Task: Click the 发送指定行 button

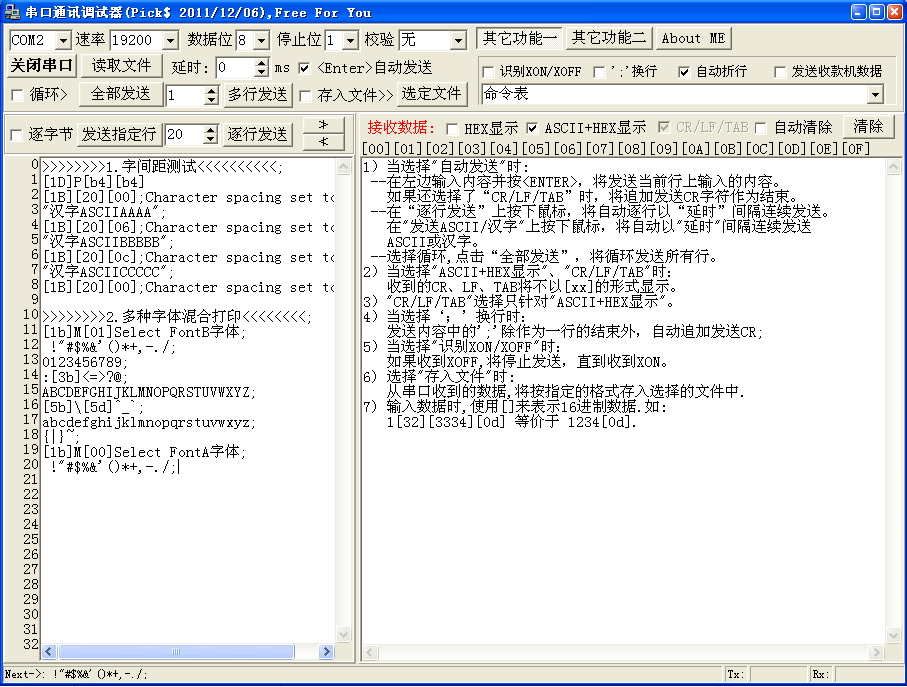Action: pos(119,135)
